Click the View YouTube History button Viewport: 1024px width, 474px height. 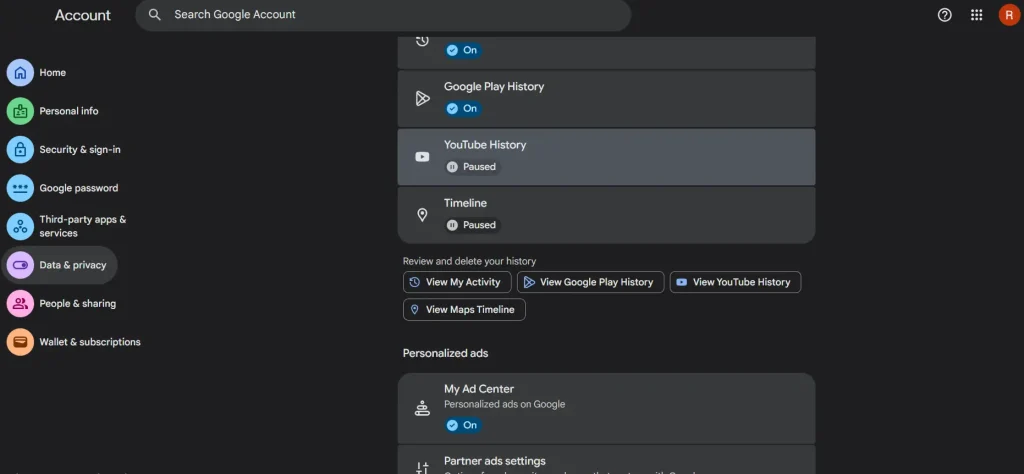click(735, 282)
